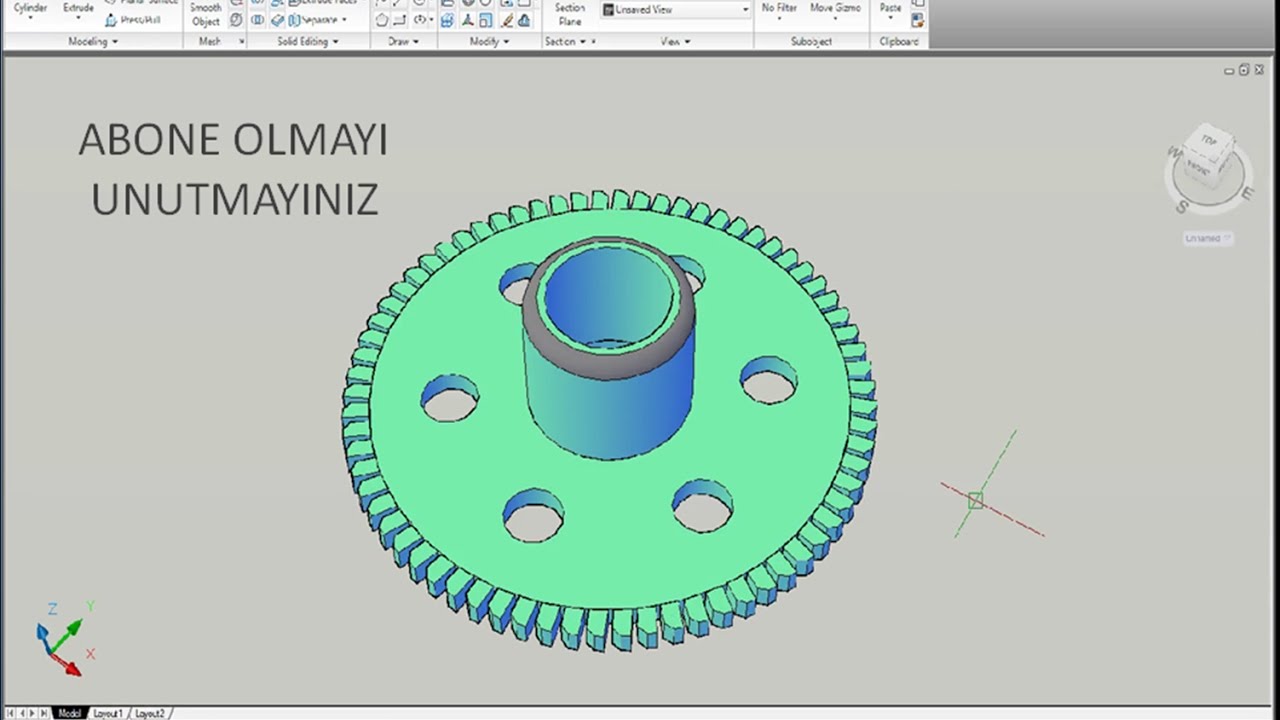Expand the Solid Editing panel
This screenshot has width=1280, height=720.
click(x=308, y=41)
